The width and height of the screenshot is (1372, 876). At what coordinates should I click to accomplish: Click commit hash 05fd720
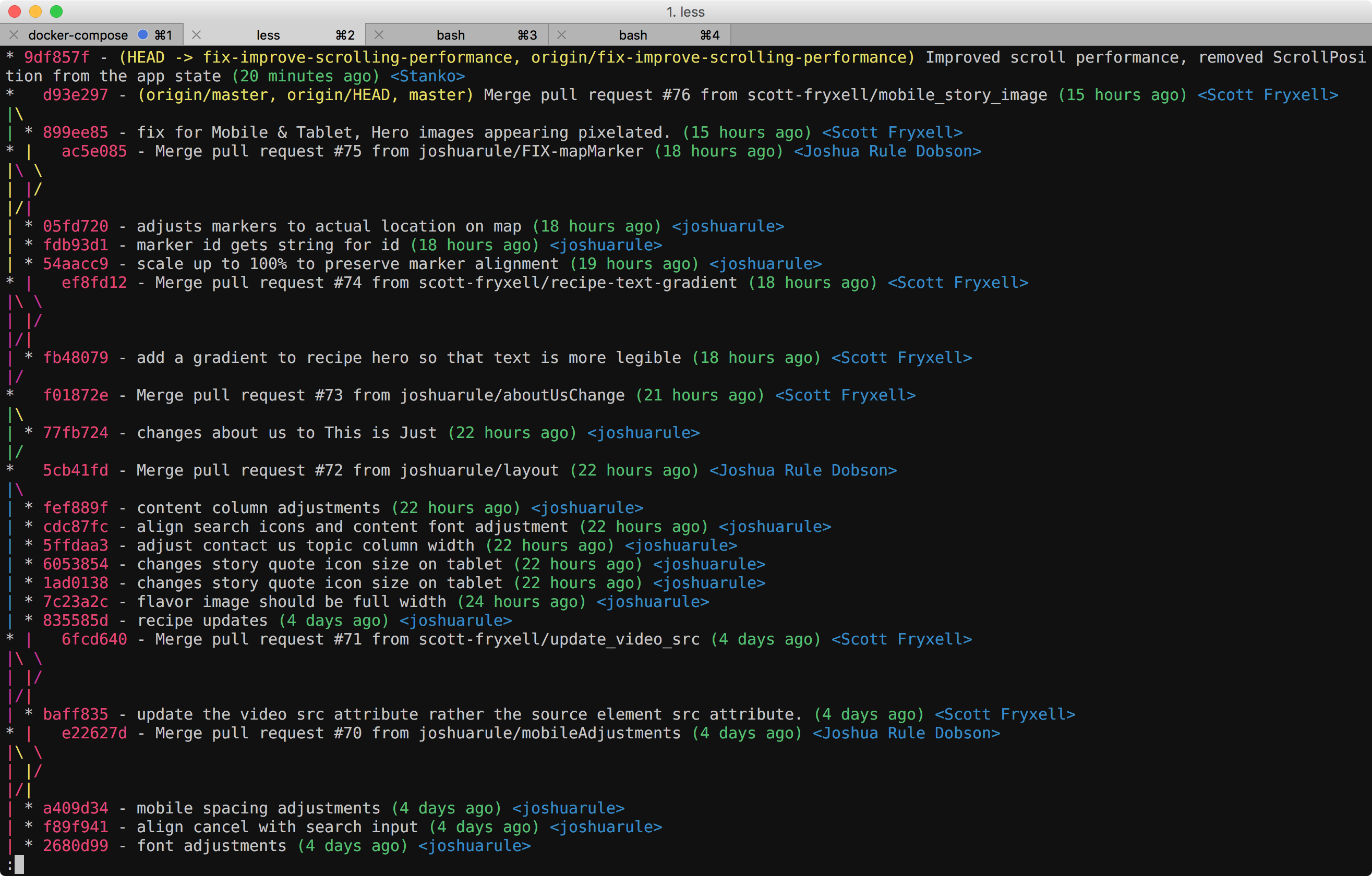click(x=75, y=227)
